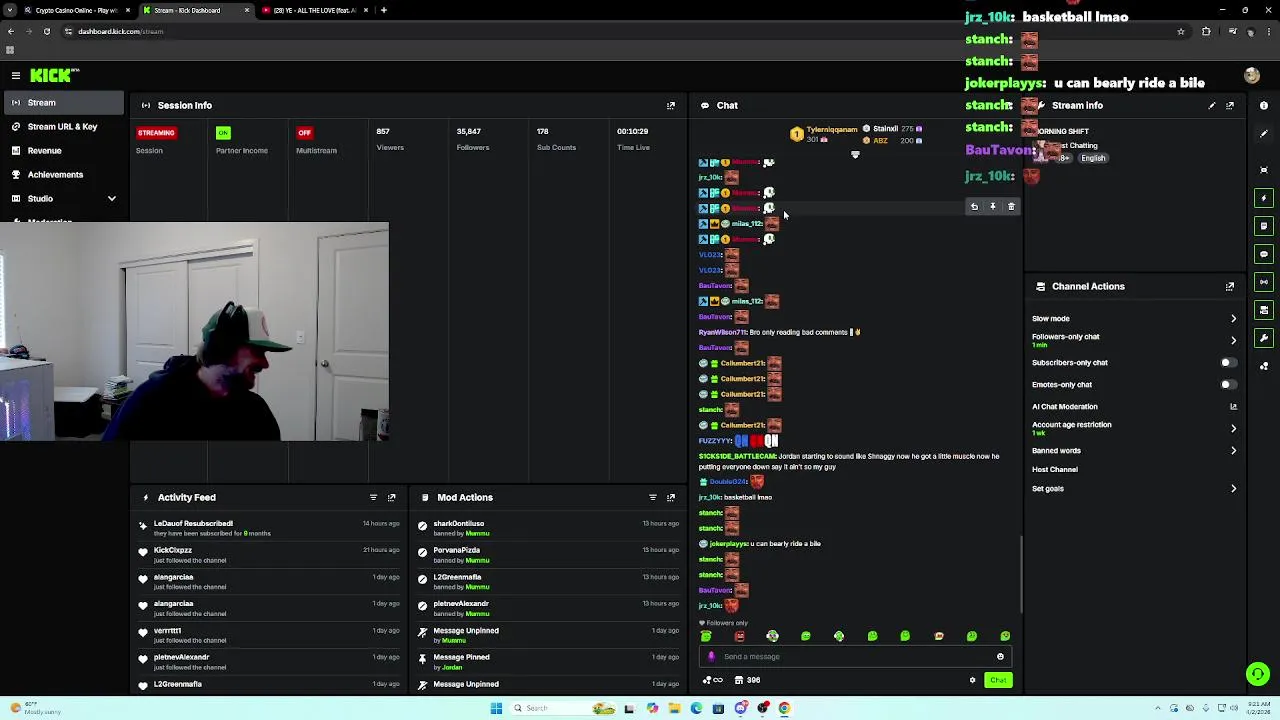Click the Kick logo
This screenshot has height=720, width=1280.
pos(53,75)
